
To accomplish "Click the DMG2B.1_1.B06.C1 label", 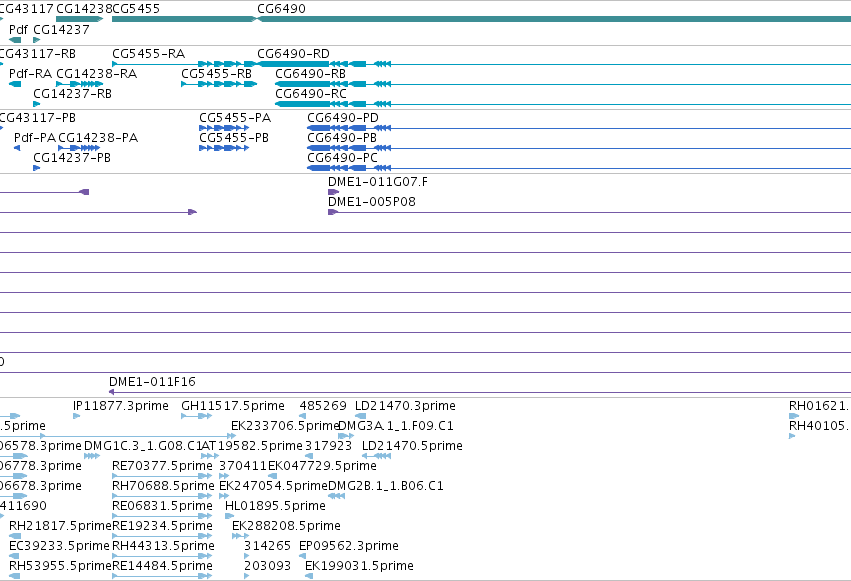I will (386, 486).
